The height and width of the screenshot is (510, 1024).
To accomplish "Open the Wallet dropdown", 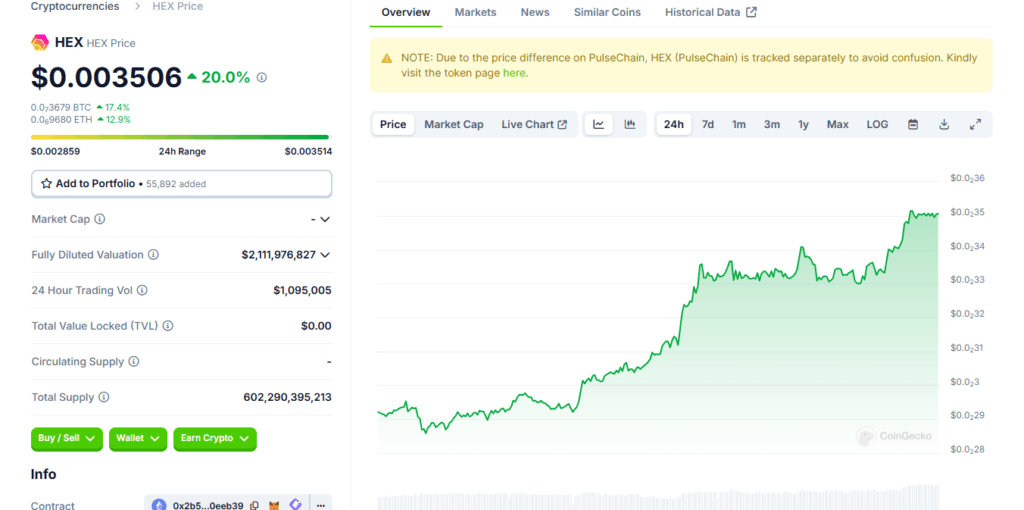I will [x=138, y=439].
